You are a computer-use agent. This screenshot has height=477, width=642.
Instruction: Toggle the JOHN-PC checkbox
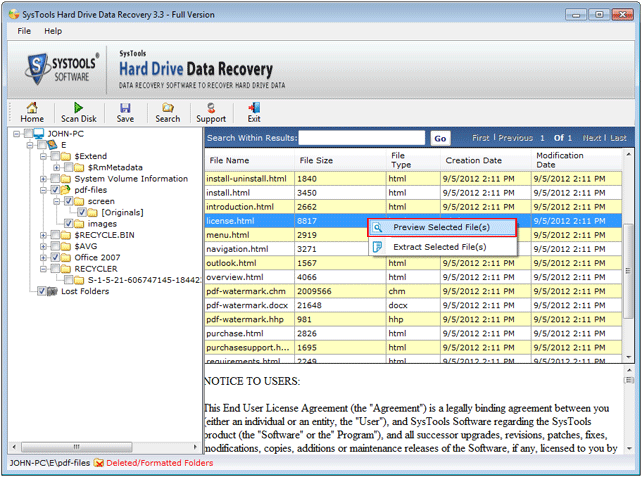point(28,133)
